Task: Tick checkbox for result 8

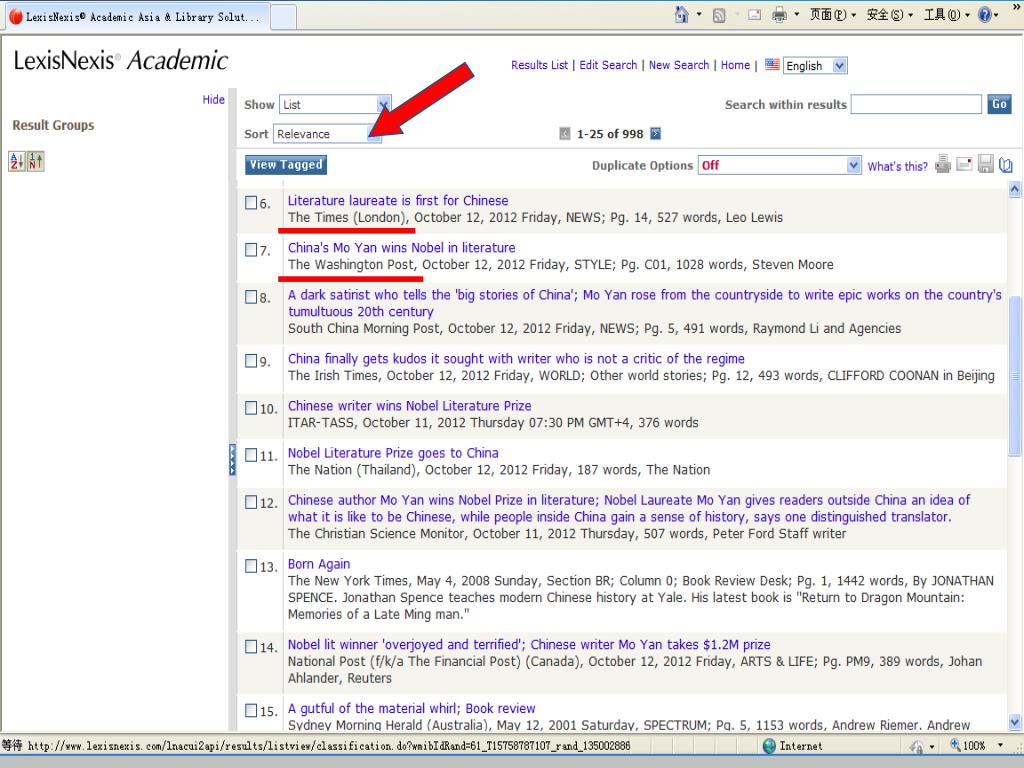Action: click(x=251, y=297)
